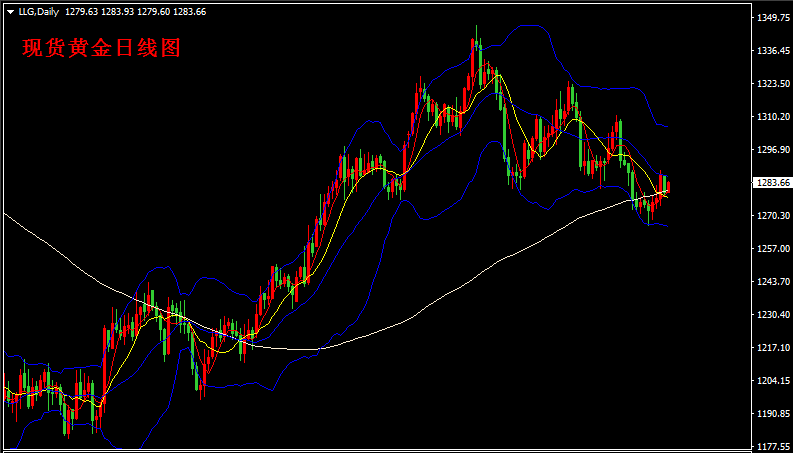Select the current price tag 1283.66

click(772, 183)
